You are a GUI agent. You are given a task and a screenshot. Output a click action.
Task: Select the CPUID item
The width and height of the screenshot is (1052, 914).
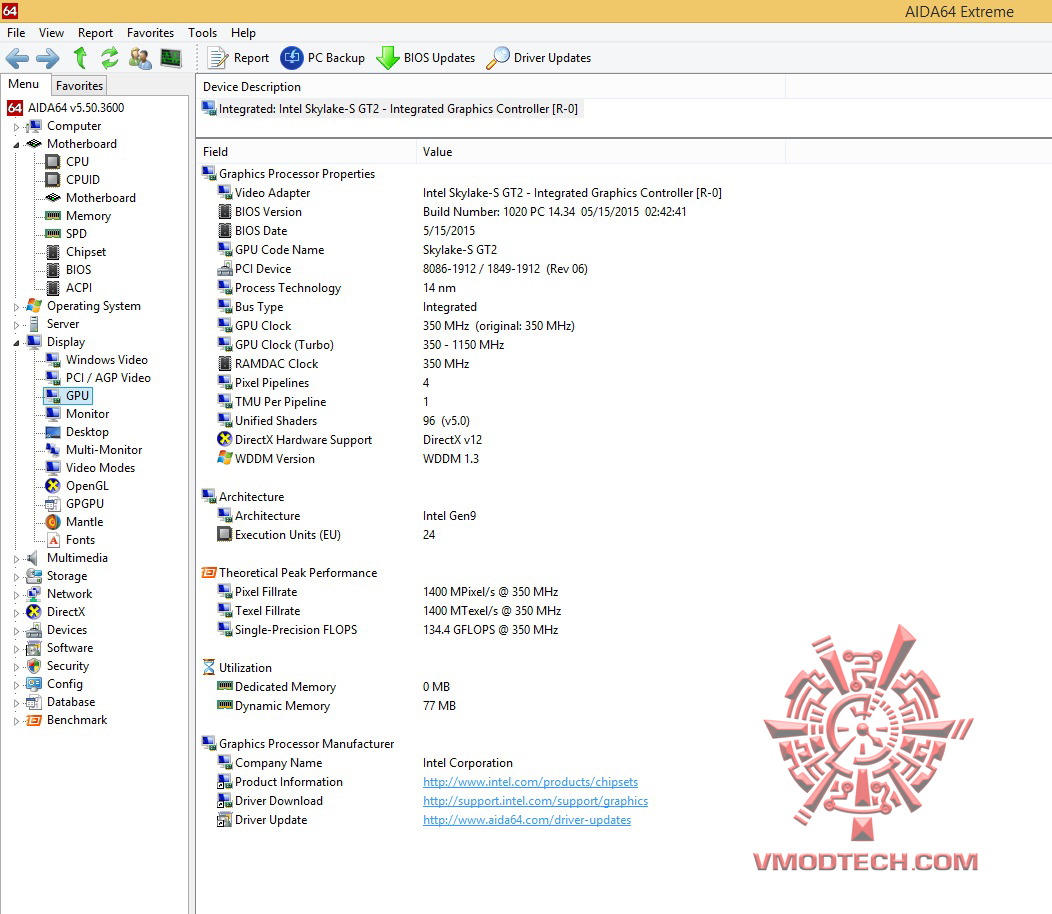[83, 180]
